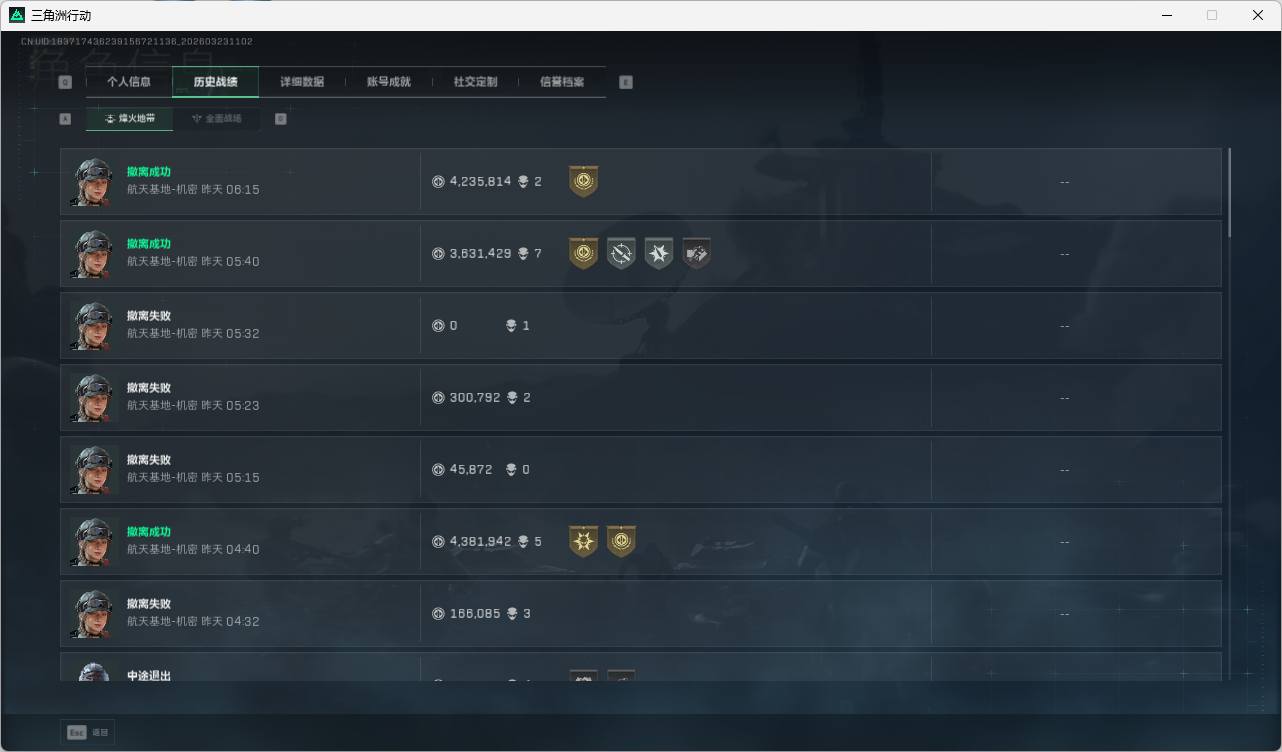The width and height of the screenshot is (1282, 752).
Task: Open the 详细数据 tab
Action: [302, 82]
